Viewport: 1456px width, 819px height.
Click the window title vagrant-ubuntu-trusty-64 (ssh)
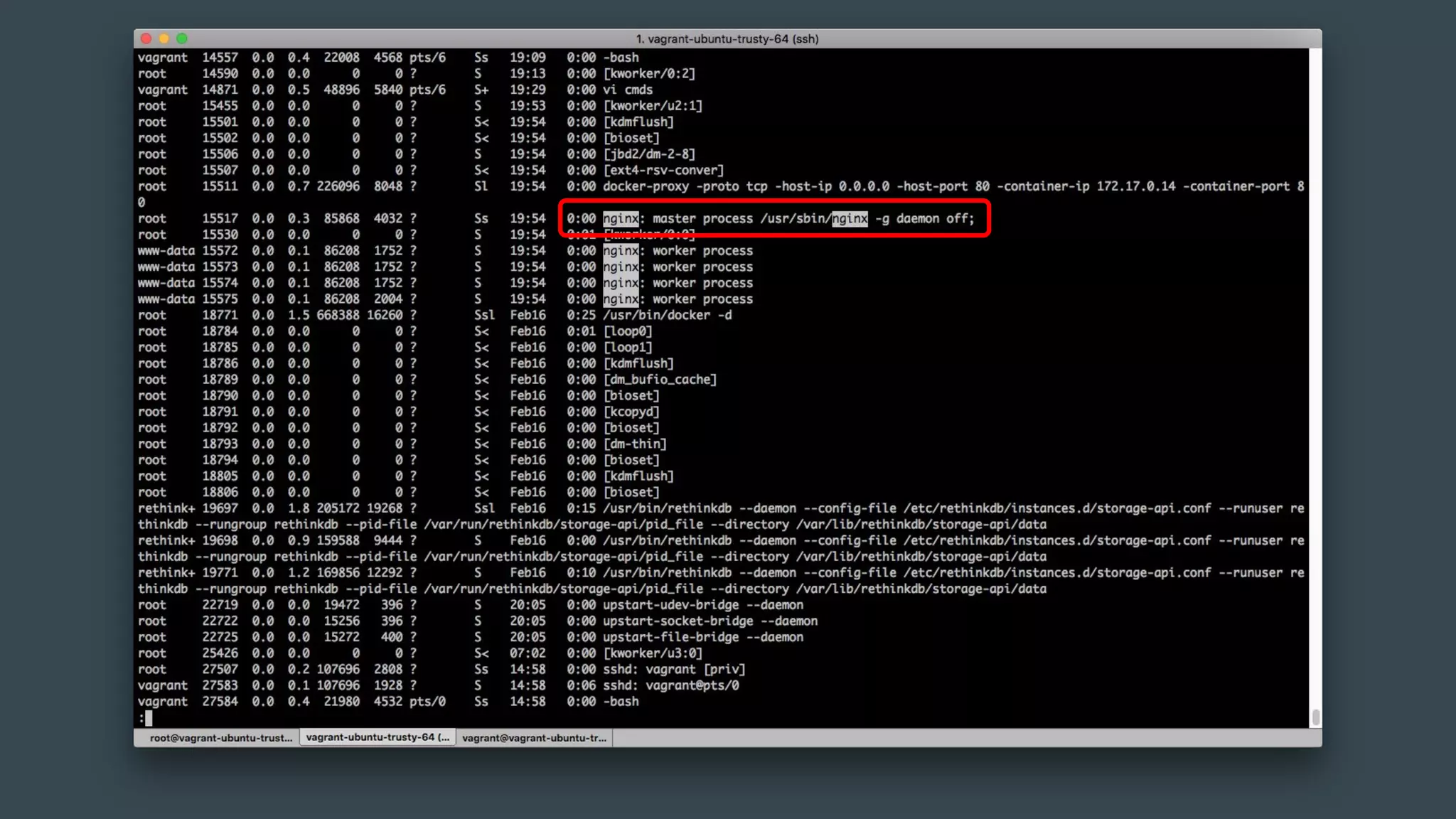point(727,39)
